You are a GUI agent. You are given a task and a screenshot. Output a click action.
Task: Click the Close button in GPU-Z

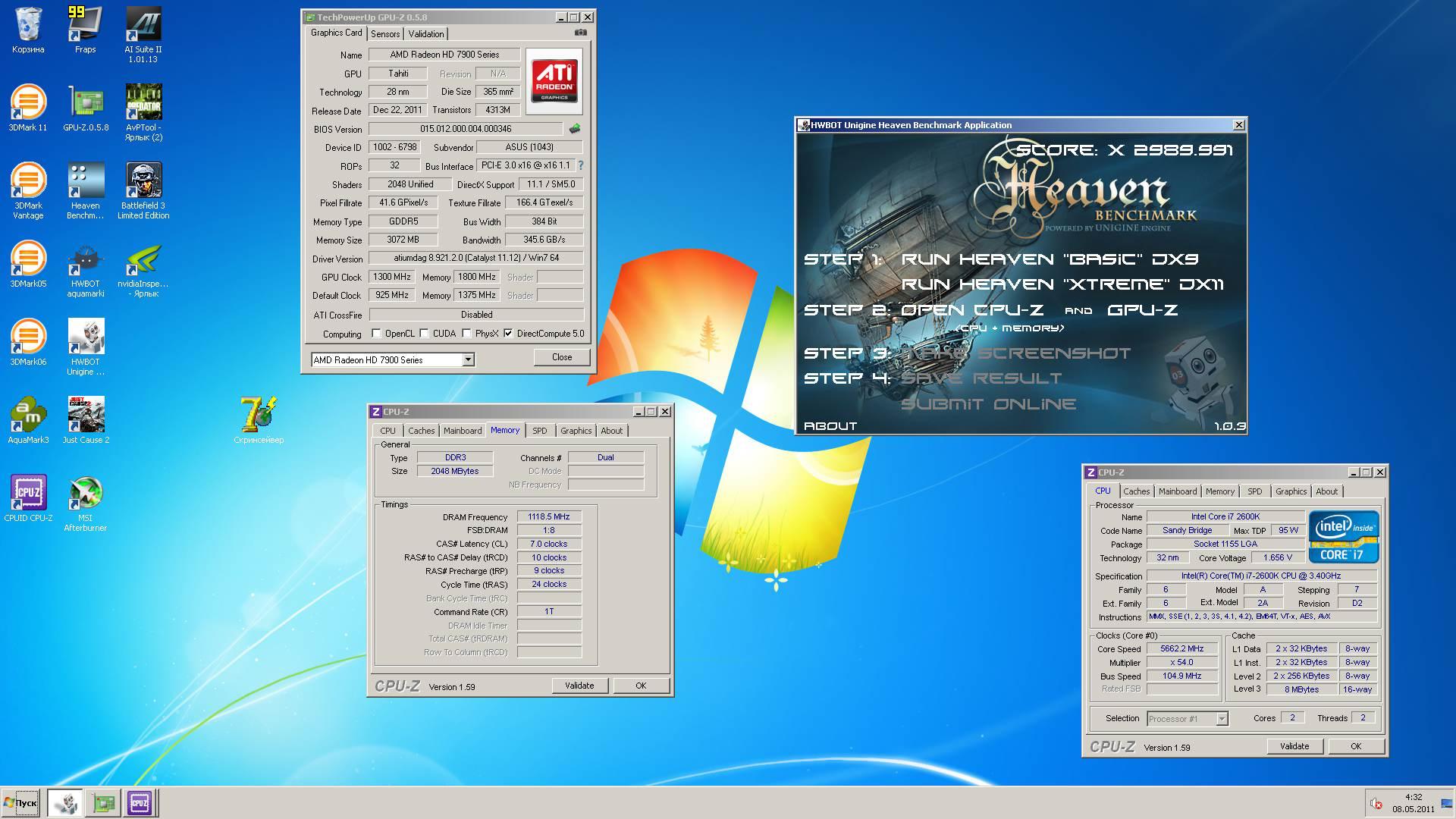[x=562, y=357]
